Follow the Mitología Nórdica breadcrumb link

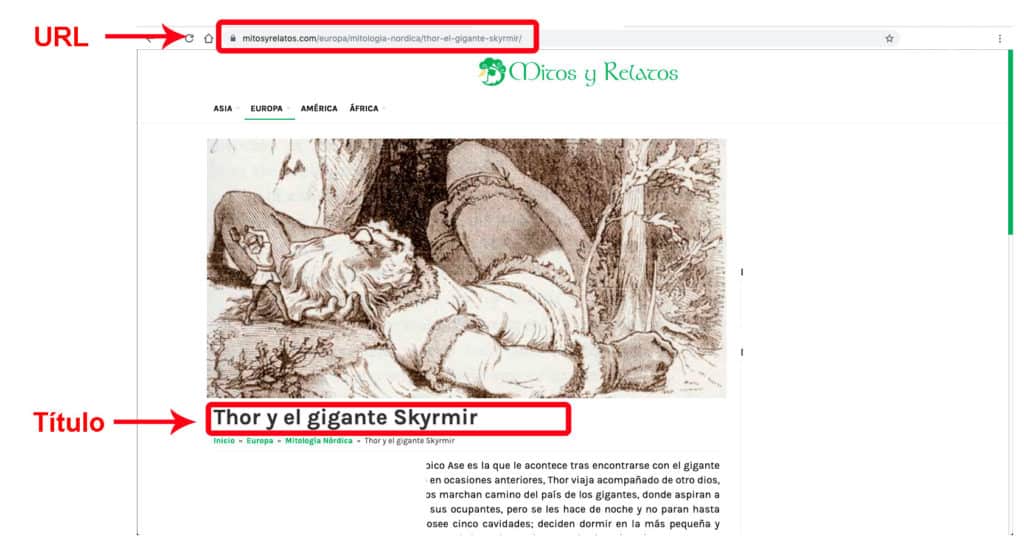pos(319,441)
